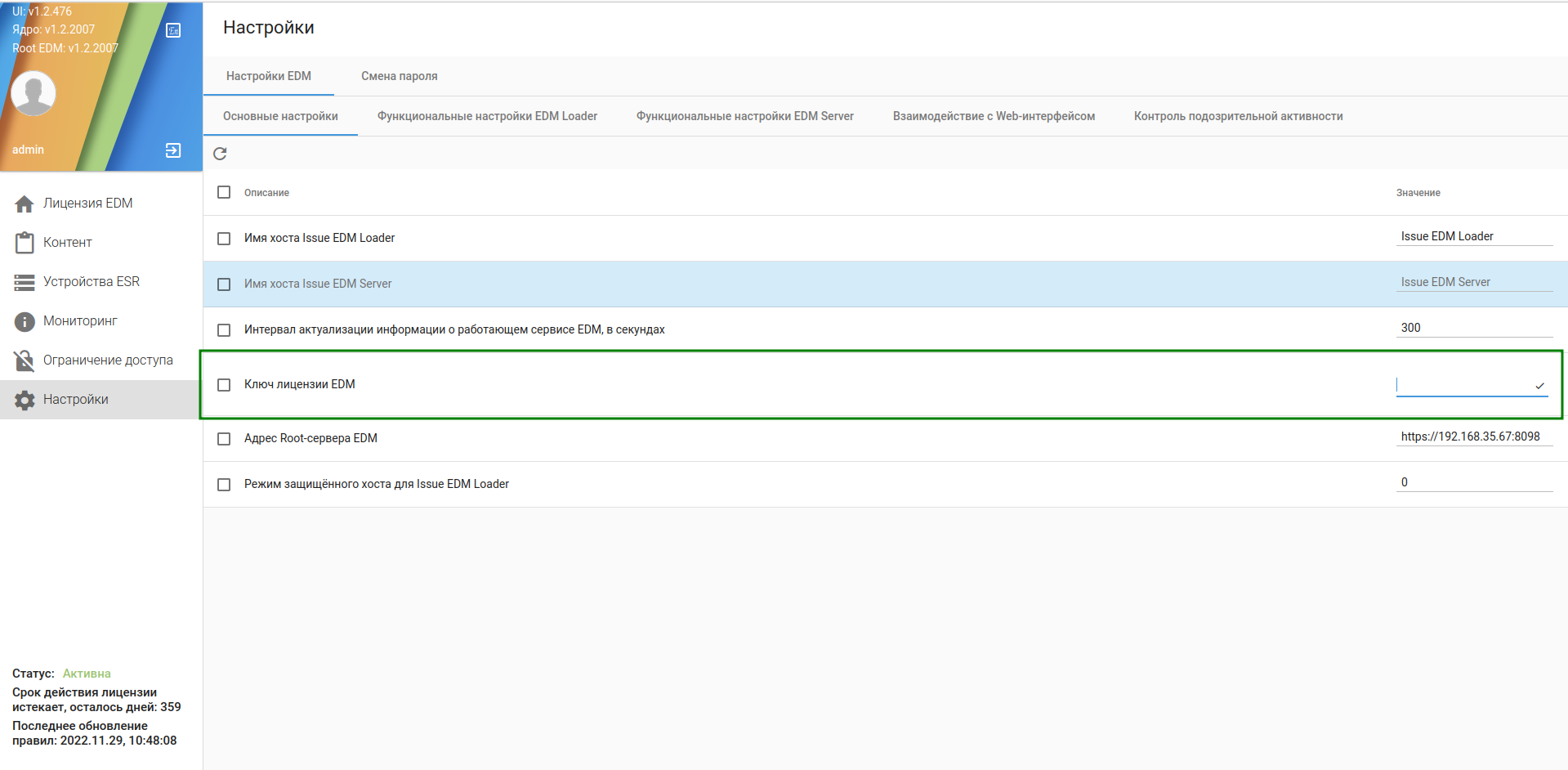This screenshot has width=1568, height=770.
Task: Go to Взаимодействие с Web-интерфейсом tab
Action: click(x=994, y=116)
